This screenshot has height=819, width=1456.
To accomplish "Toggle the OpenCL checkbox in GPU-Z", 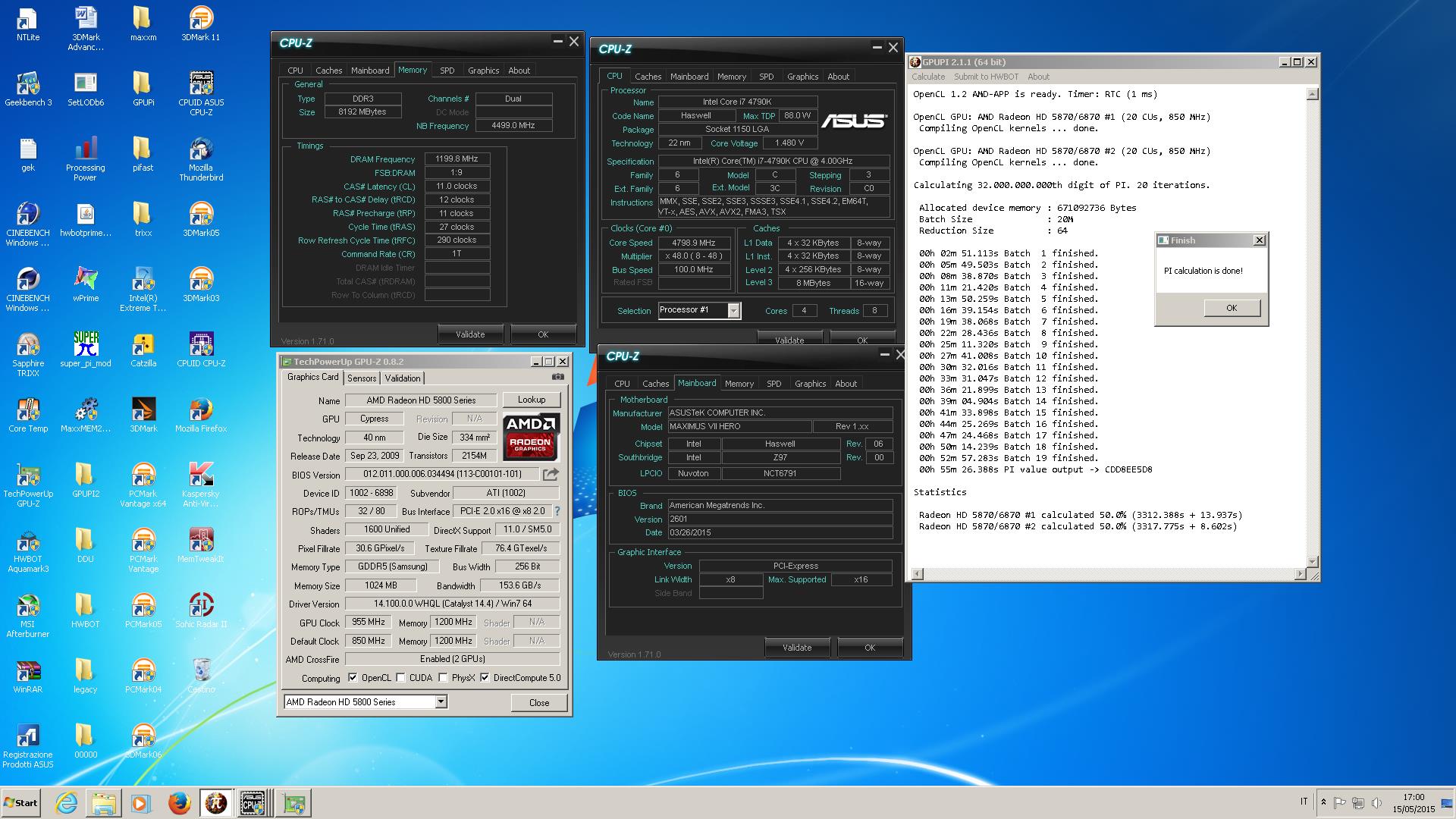I will 353,678.
